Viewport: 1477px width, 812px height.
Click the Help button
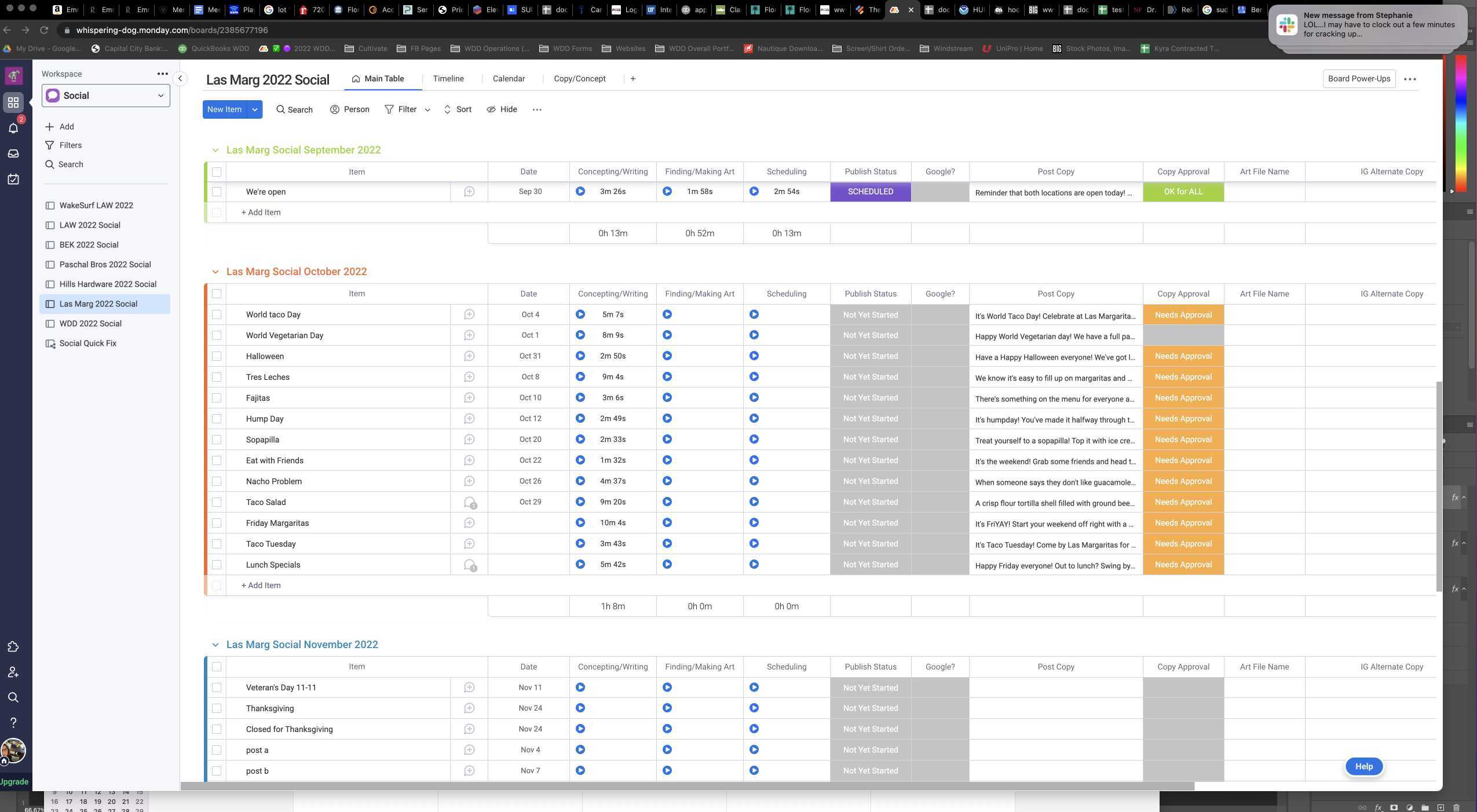(x=1363, y=766)
